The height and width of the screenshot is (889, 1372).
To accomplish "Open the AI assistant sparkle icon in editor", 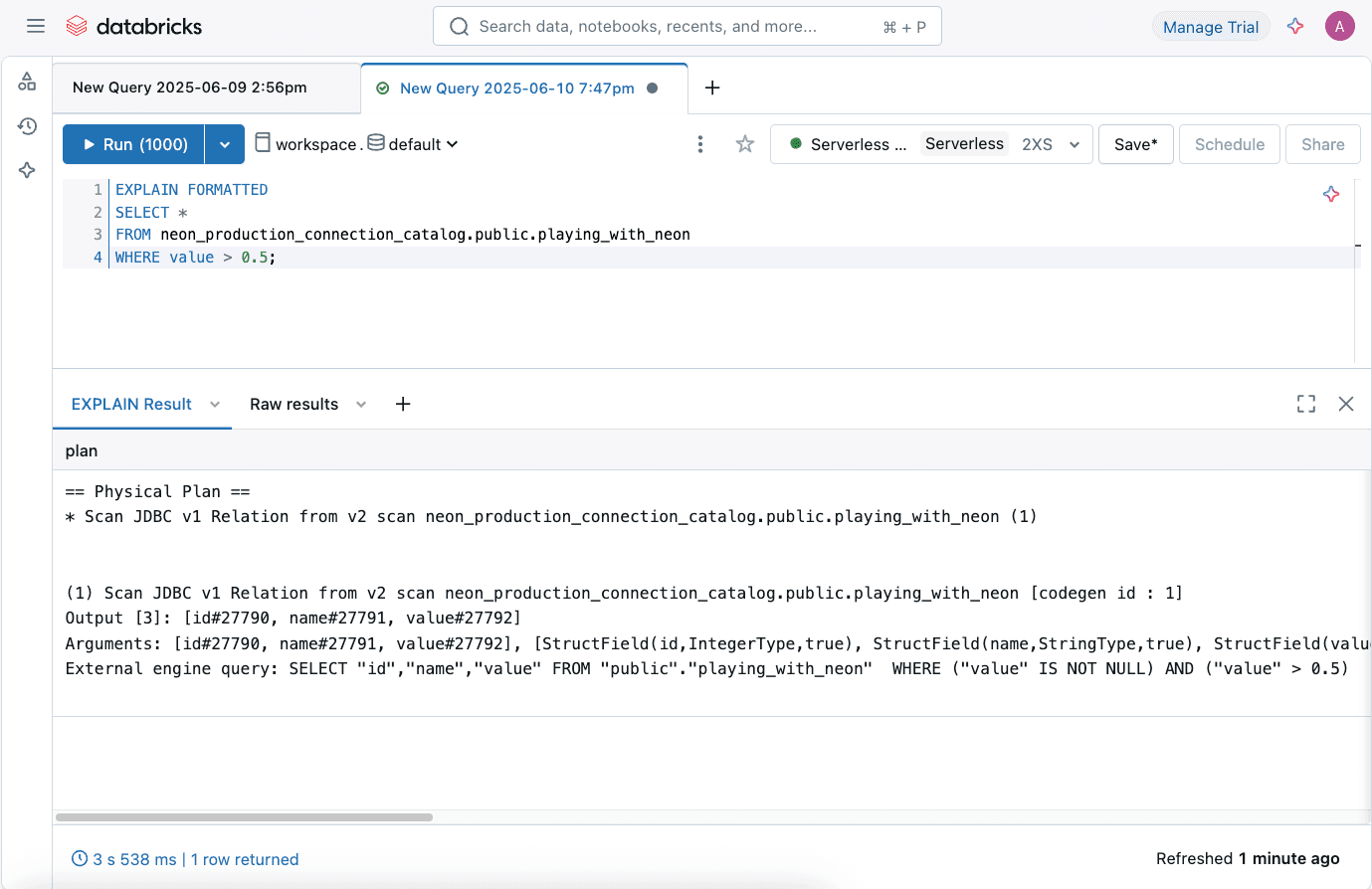I will click(x=1331, y=195).
